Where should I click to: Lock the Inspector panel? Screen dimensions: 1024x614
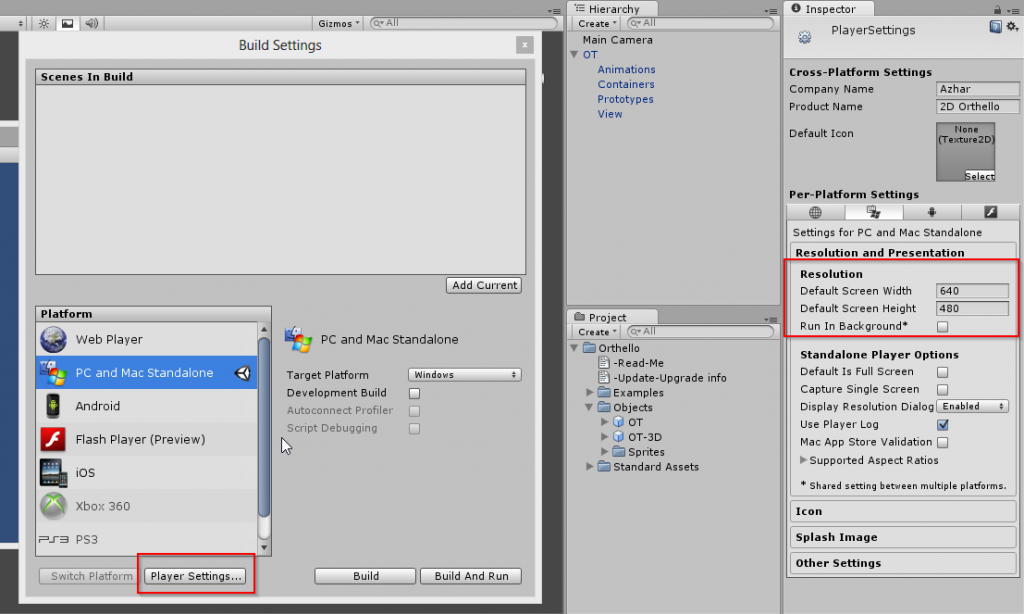point(996,9)
